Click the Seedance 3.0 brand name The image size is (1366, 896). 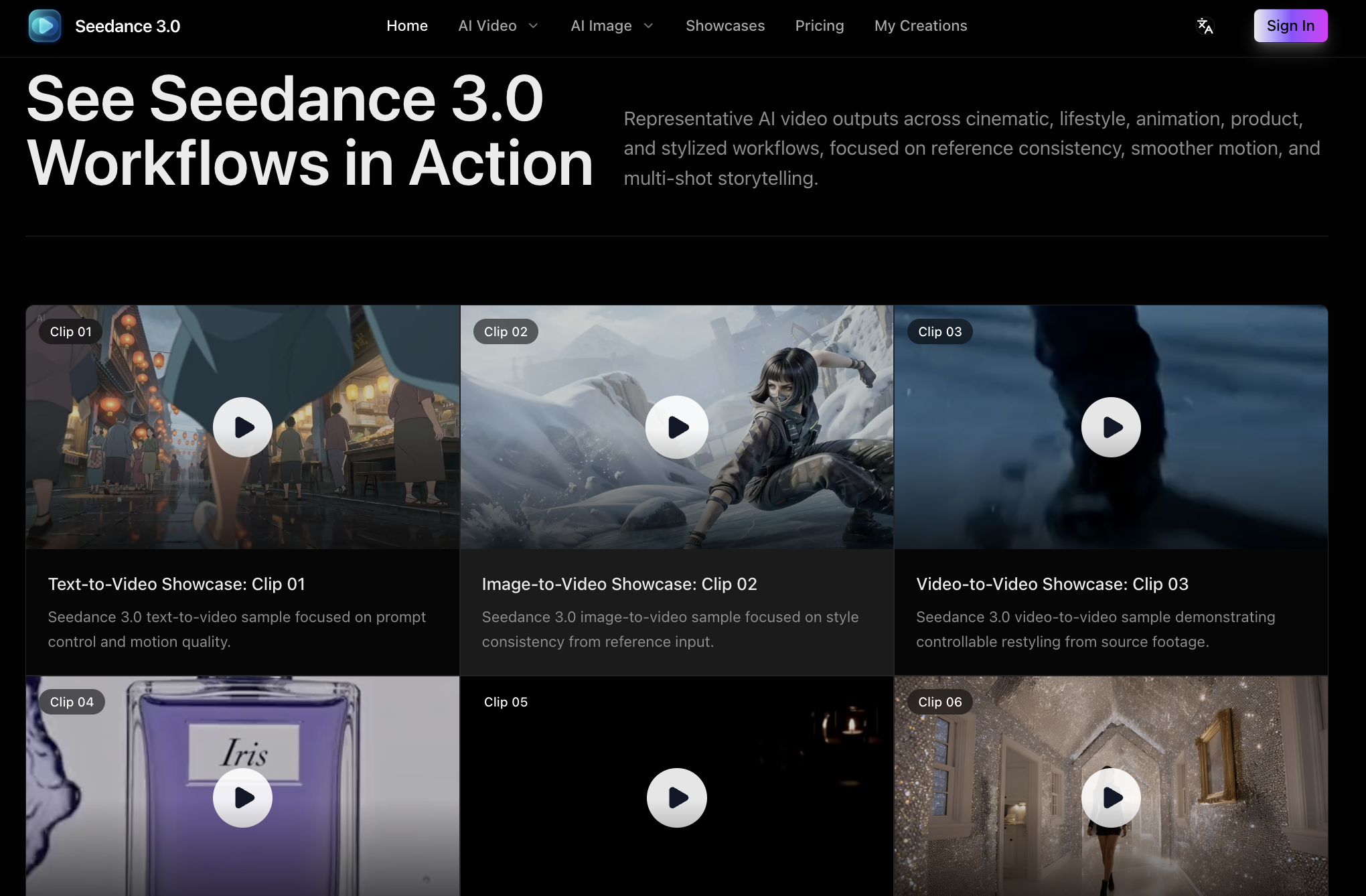127,26
